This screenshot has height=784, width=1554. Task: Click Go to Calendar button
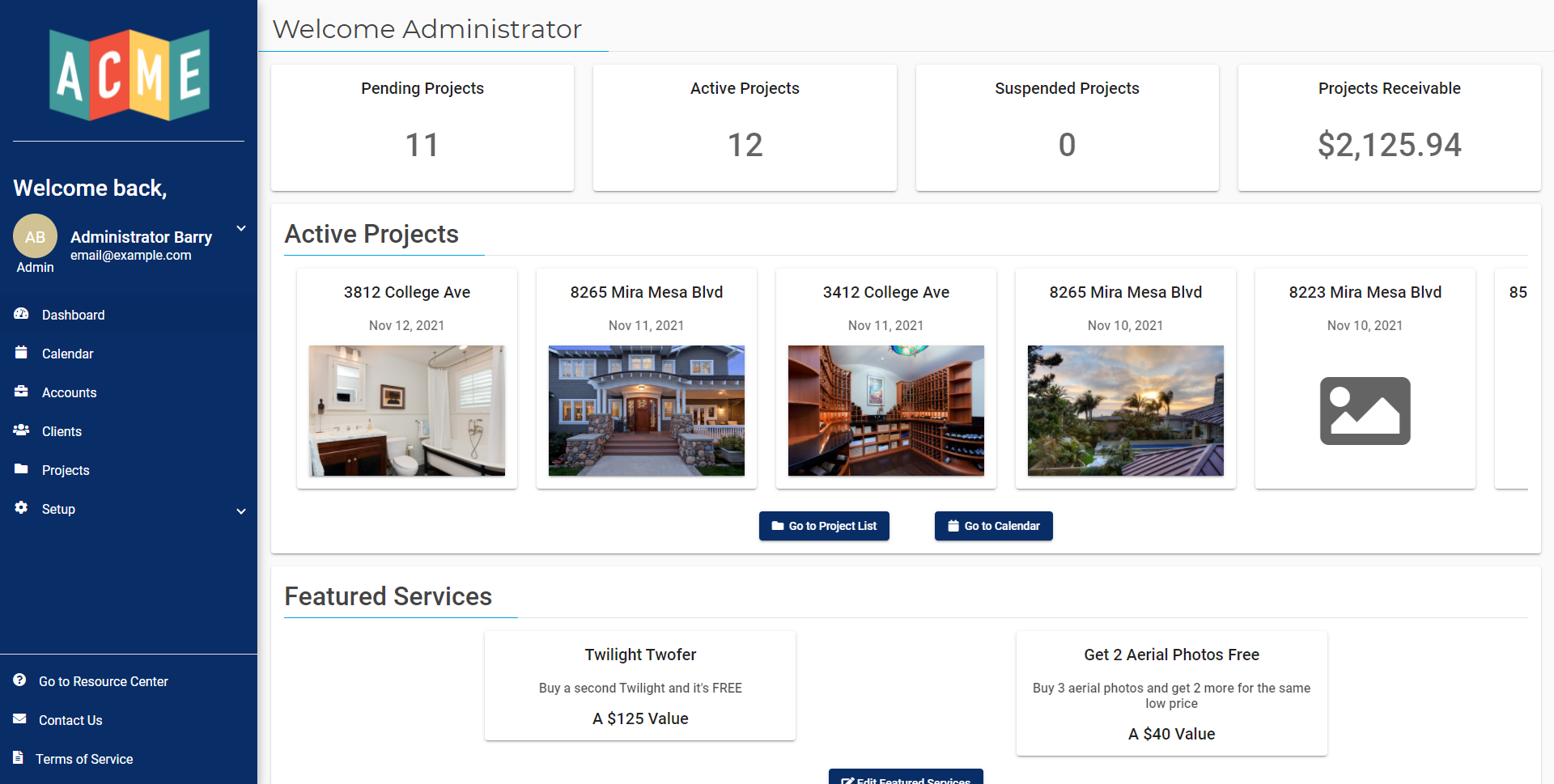coord(994,526)
